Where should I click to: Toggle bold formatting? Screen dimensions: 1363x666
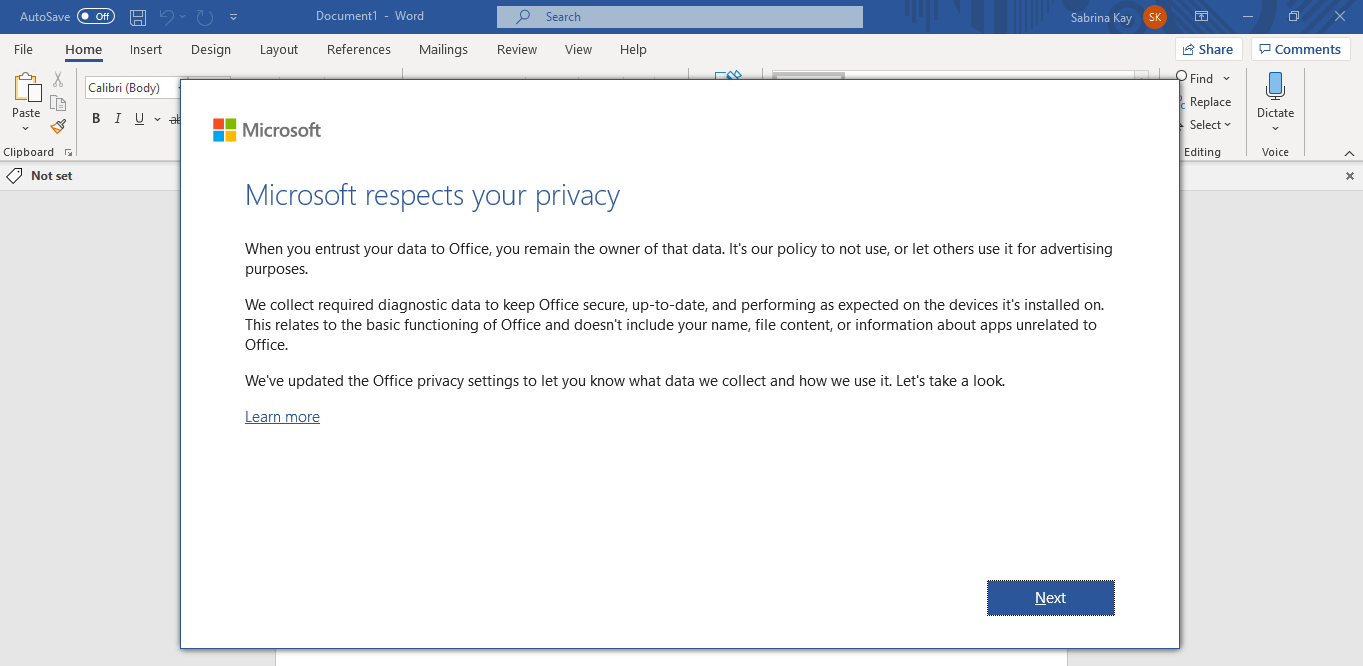(x=96, y=118)
